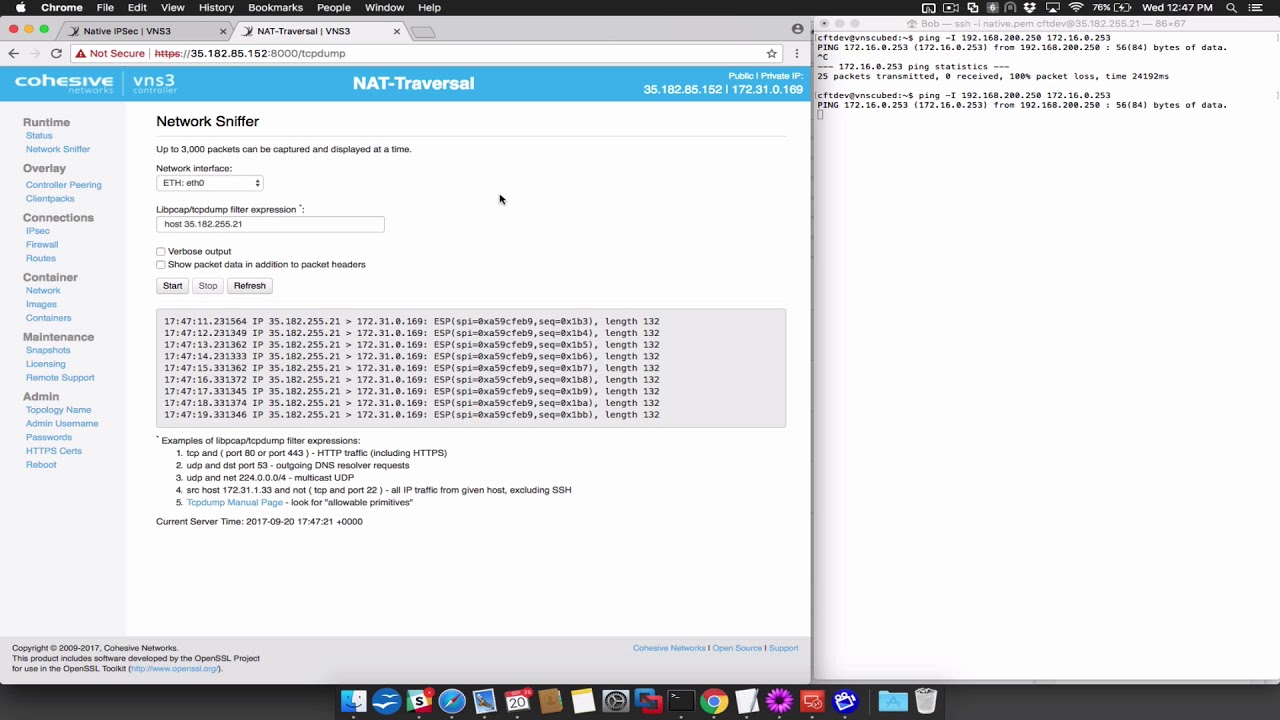The height and width of the screenshot is (720, 1280).
Task: Open the yellow Notes app in dock
Action: pyautogui.click(x=583, y=702)
